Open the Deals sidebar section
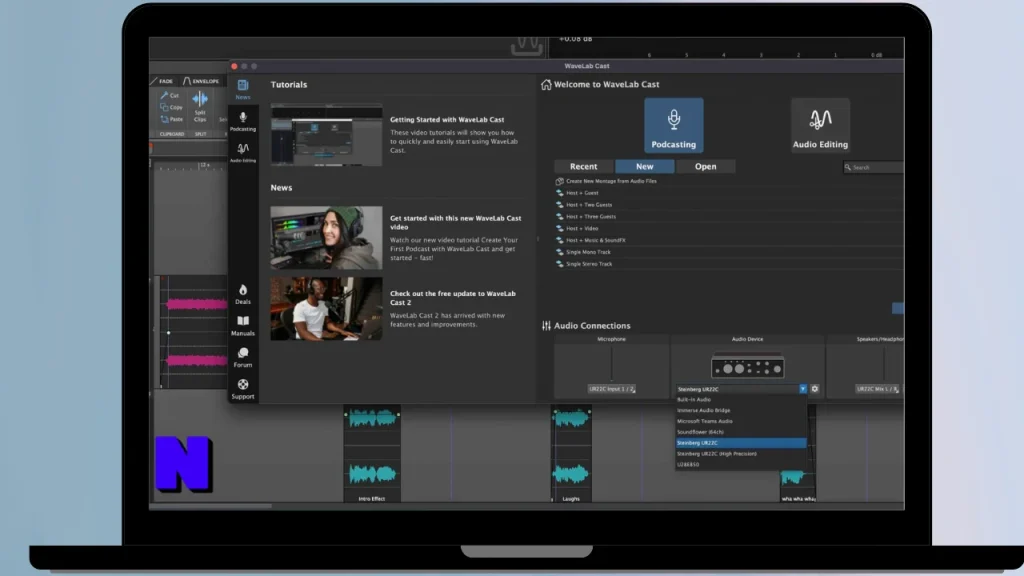 [243, 295]
